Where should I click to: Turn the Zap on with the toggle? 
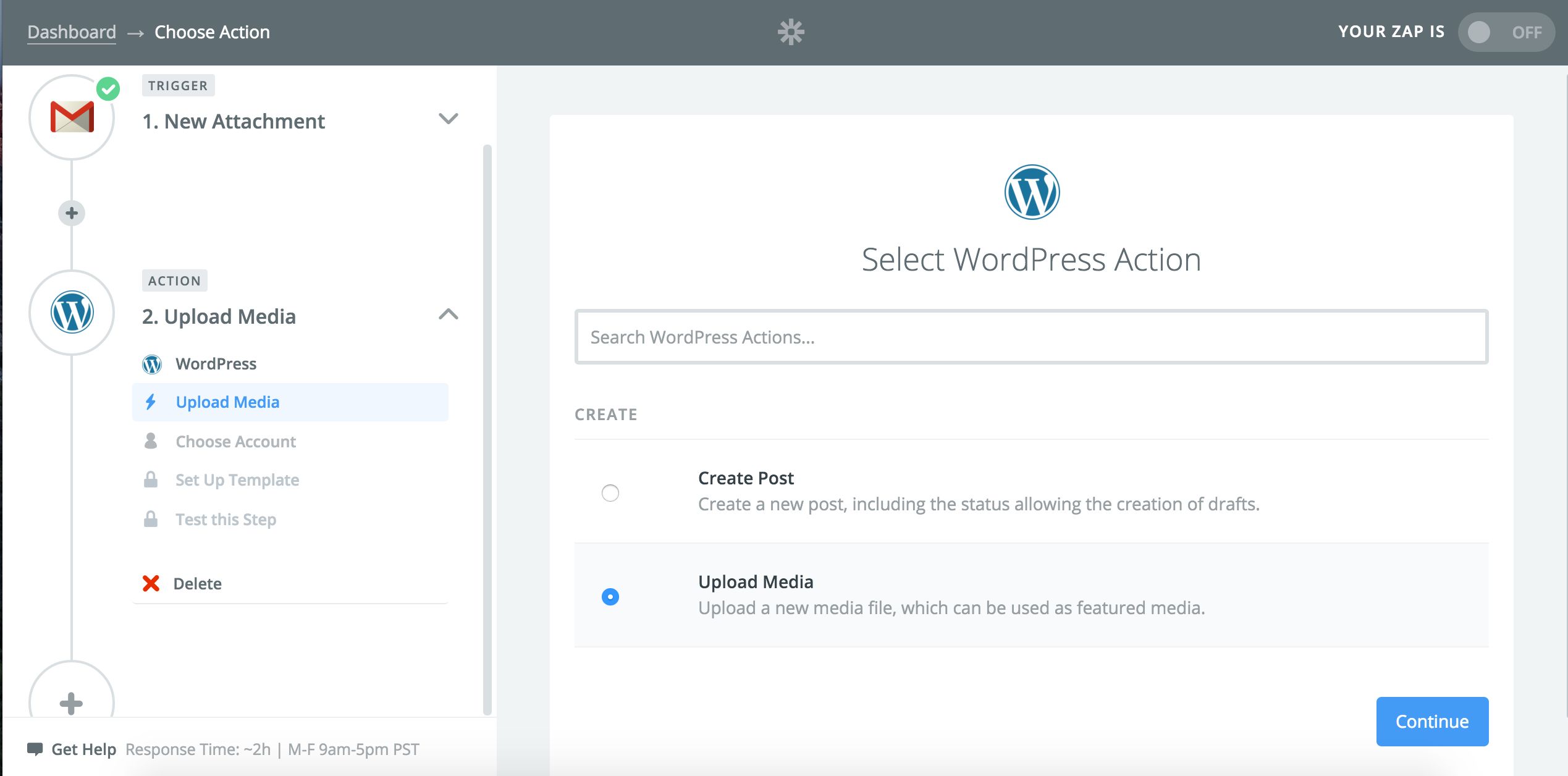[1506, 32]
